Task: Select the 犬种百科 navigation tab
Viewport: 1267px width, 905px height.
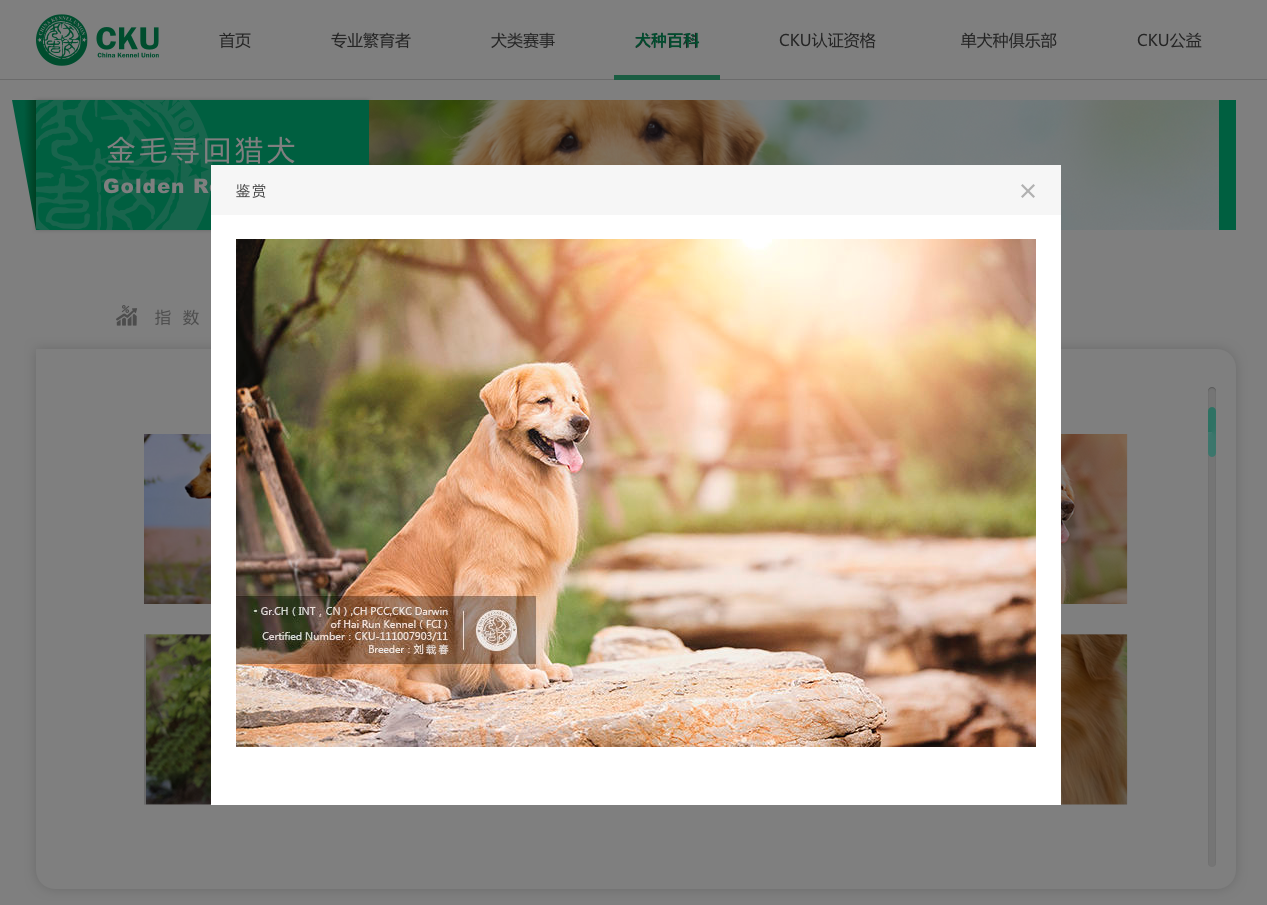Action: pos(667,41)
